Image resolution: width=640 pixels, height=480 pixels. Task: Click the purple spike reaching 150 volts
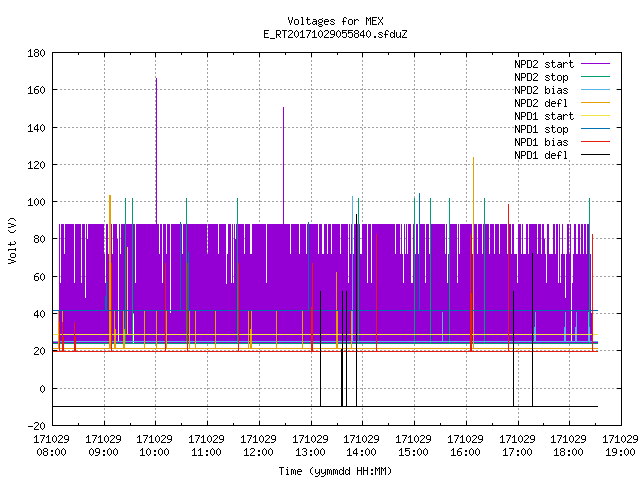click(284, 165)
